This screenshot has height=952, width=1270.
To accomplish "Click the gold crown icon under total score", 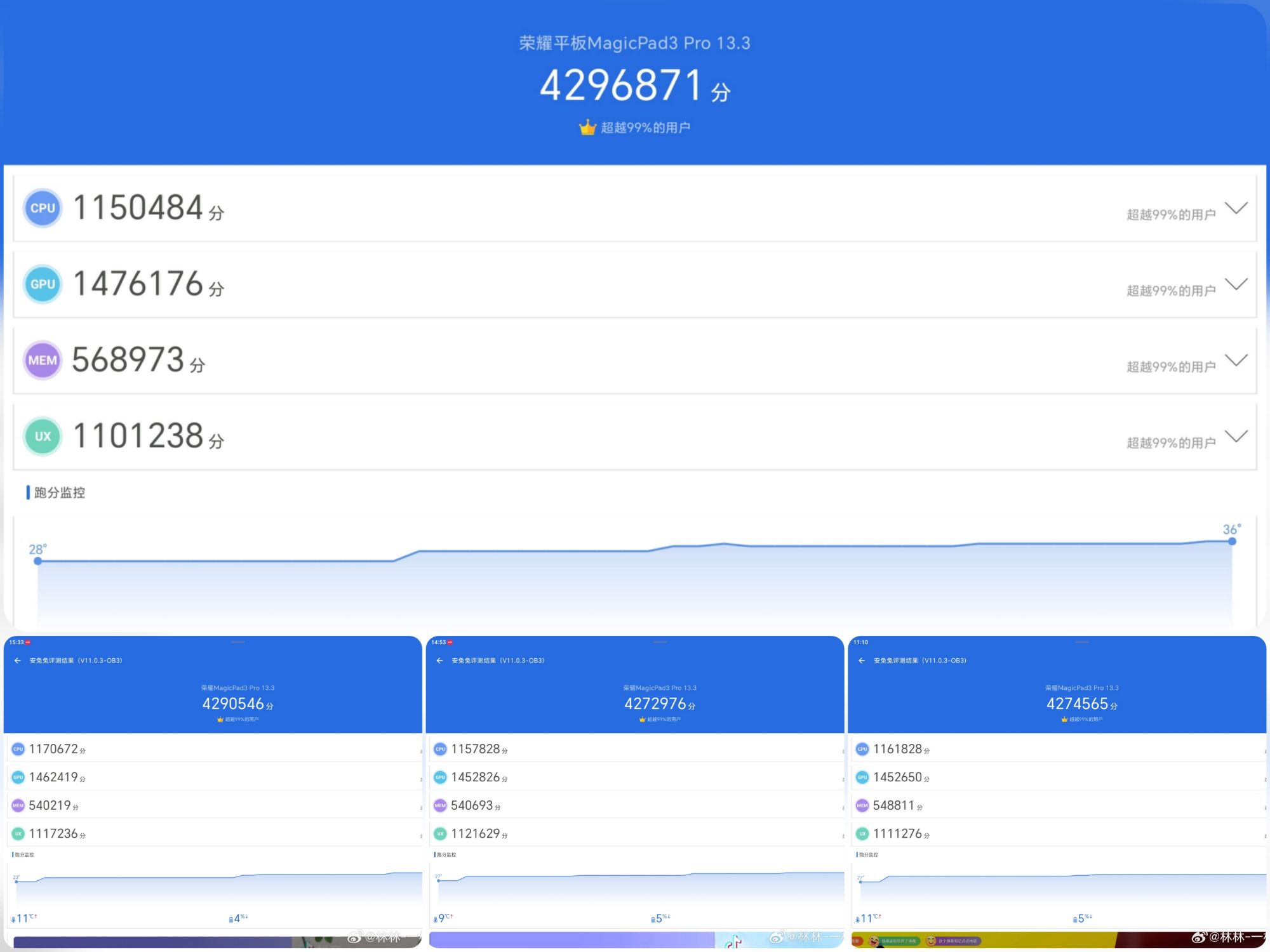I will click(587, 128).
